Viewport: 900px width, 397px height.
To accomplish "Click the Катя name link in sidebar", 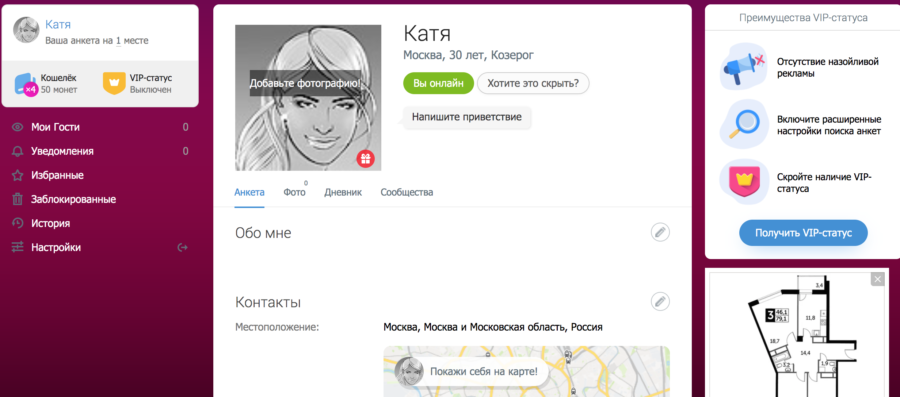I will pos(58,24).
